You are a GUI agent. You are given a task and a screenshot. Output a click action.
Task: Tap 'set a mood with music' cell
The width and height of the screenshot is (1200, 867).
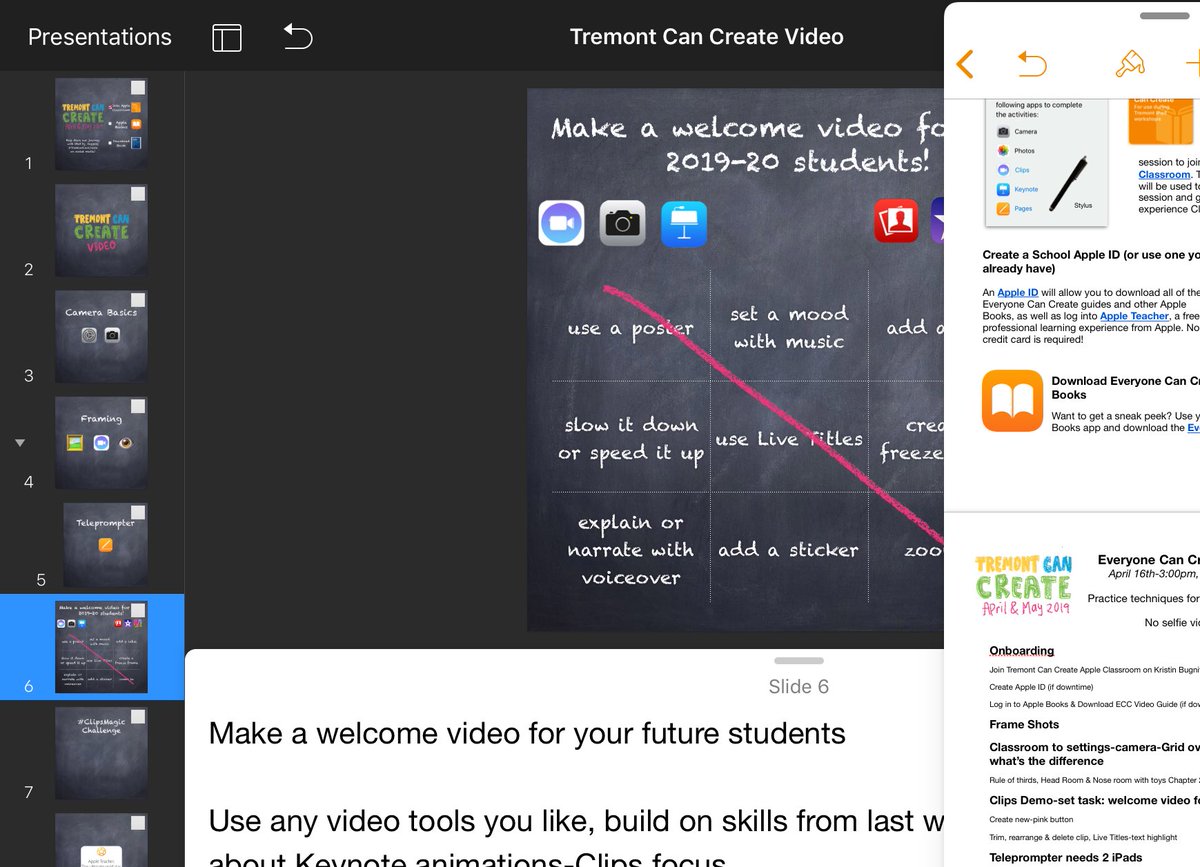click(x=789, y=328)
